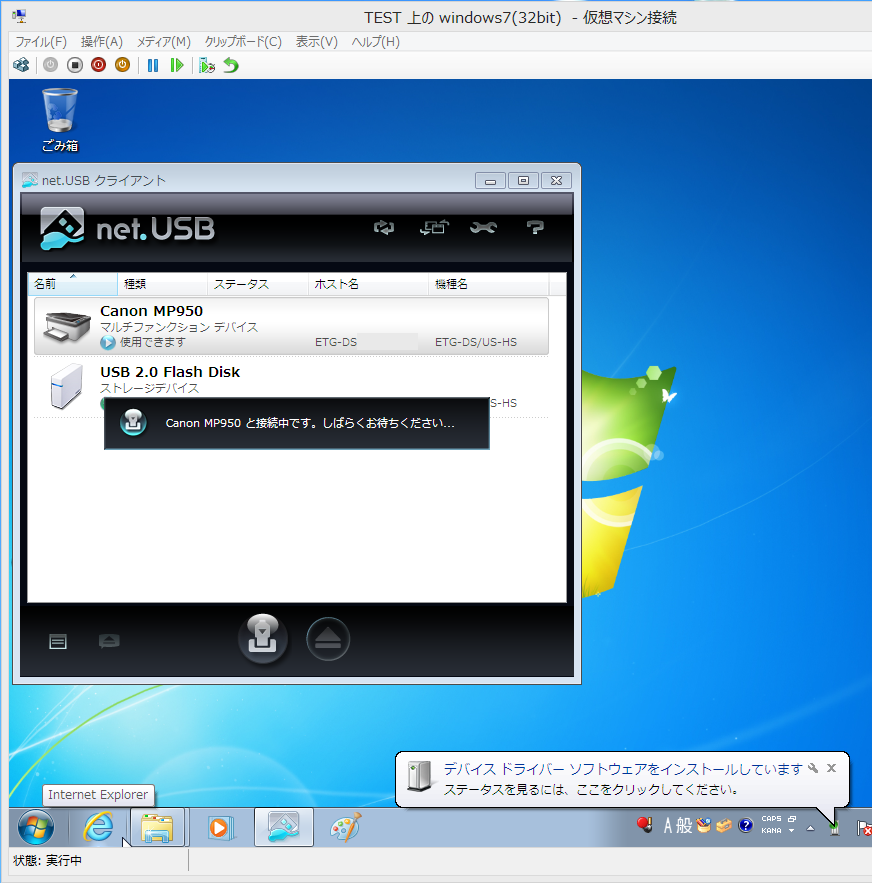872x883 pixels.
Task: Open Windows Media Player taskbar icon
Action: [x=220, y=827]
